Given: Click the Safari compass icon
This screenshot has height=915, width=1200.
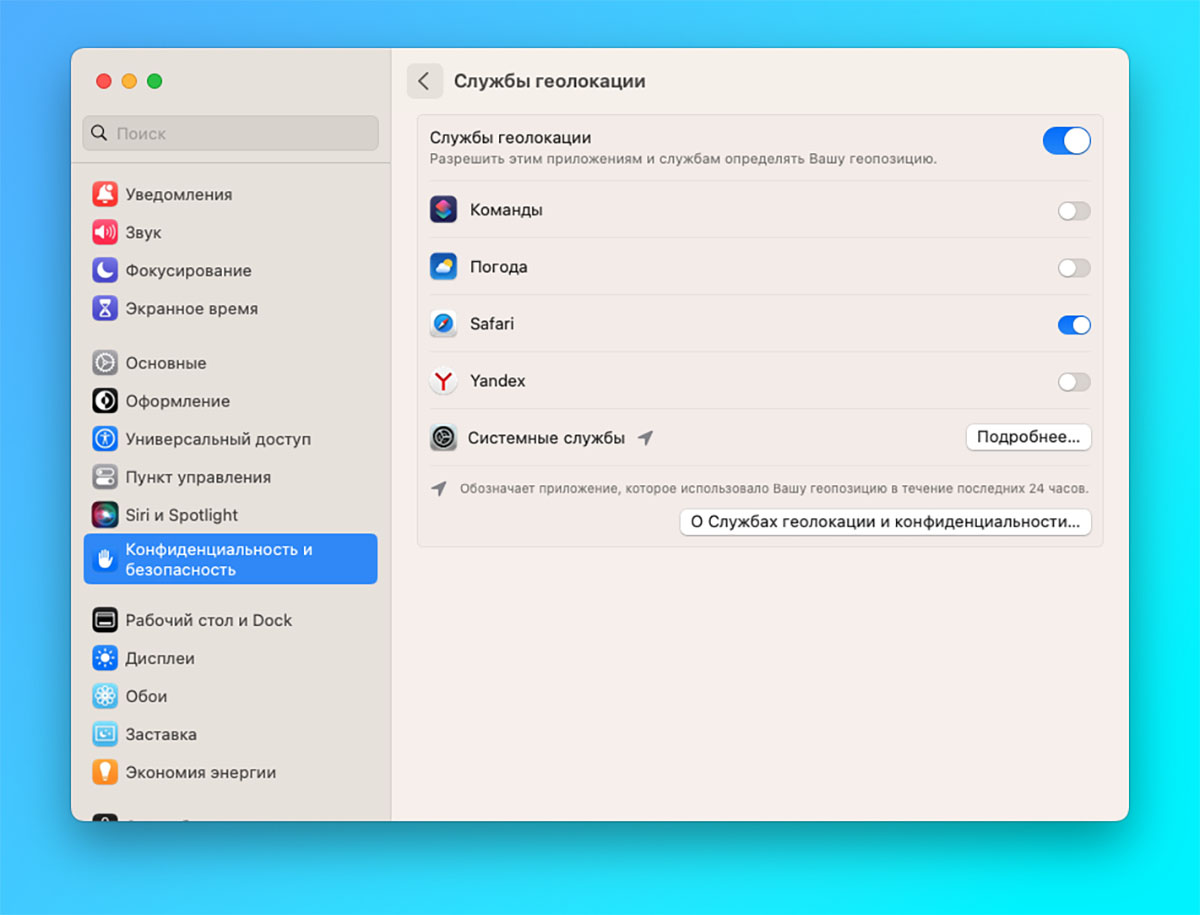Looking at the screenshot, I should [x=443, y=324].
